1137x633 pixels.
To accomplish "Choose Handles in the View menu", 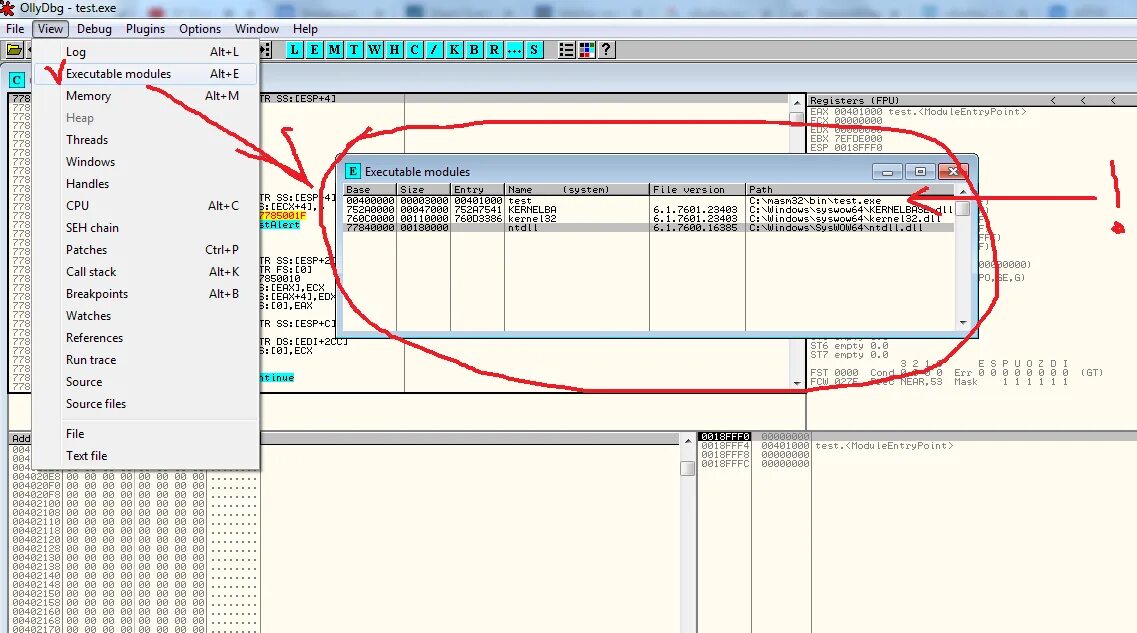I will pos(146,183).
